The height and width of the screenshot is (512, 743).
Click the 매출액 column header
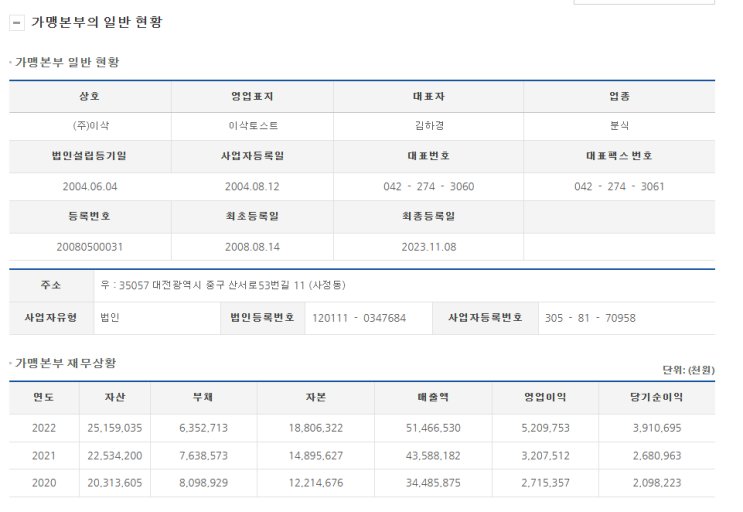pos(433,397)
